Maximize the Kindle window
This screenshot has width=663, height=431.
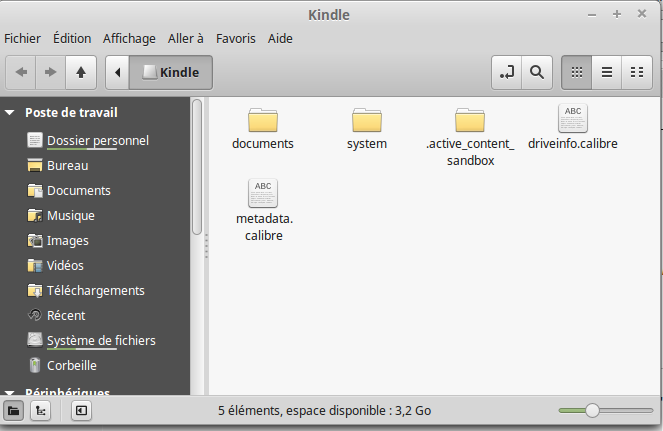point(617,14)
